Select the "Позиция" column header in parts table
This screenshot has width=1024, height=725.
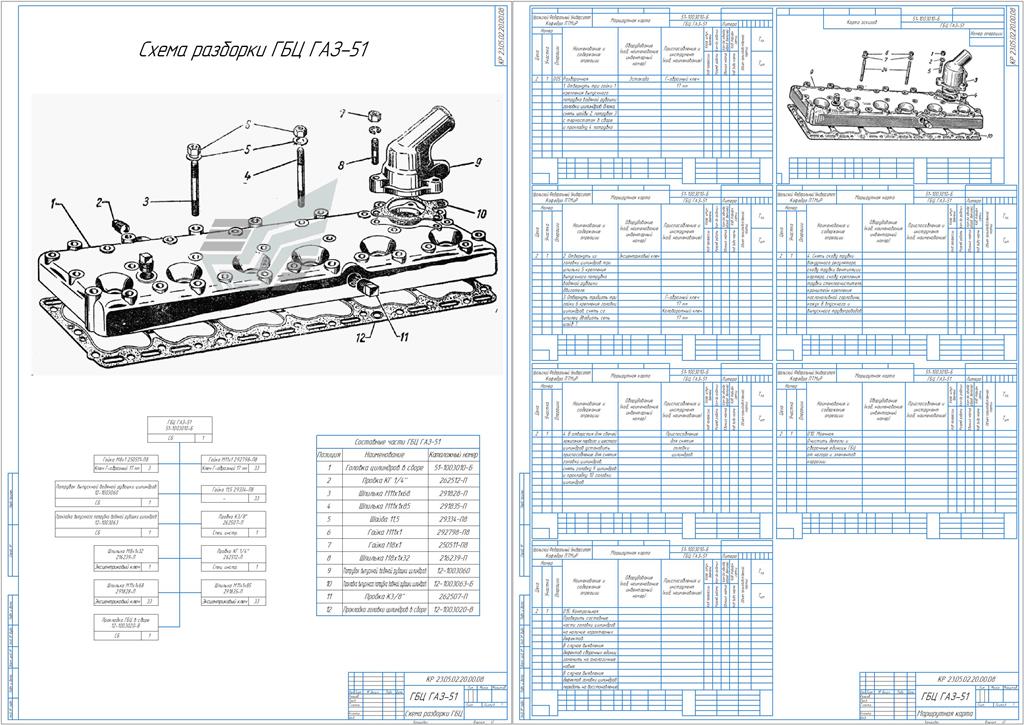(329, 455)
